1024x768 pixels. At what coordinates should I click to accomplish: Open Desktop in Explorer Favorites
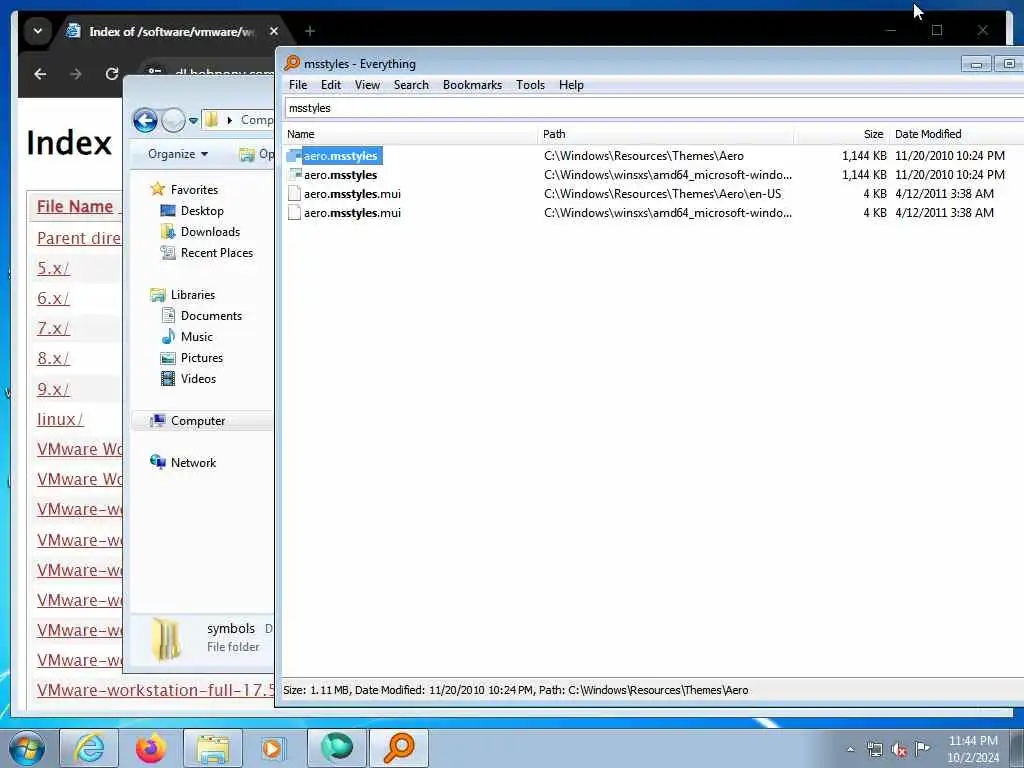point(202,210)
